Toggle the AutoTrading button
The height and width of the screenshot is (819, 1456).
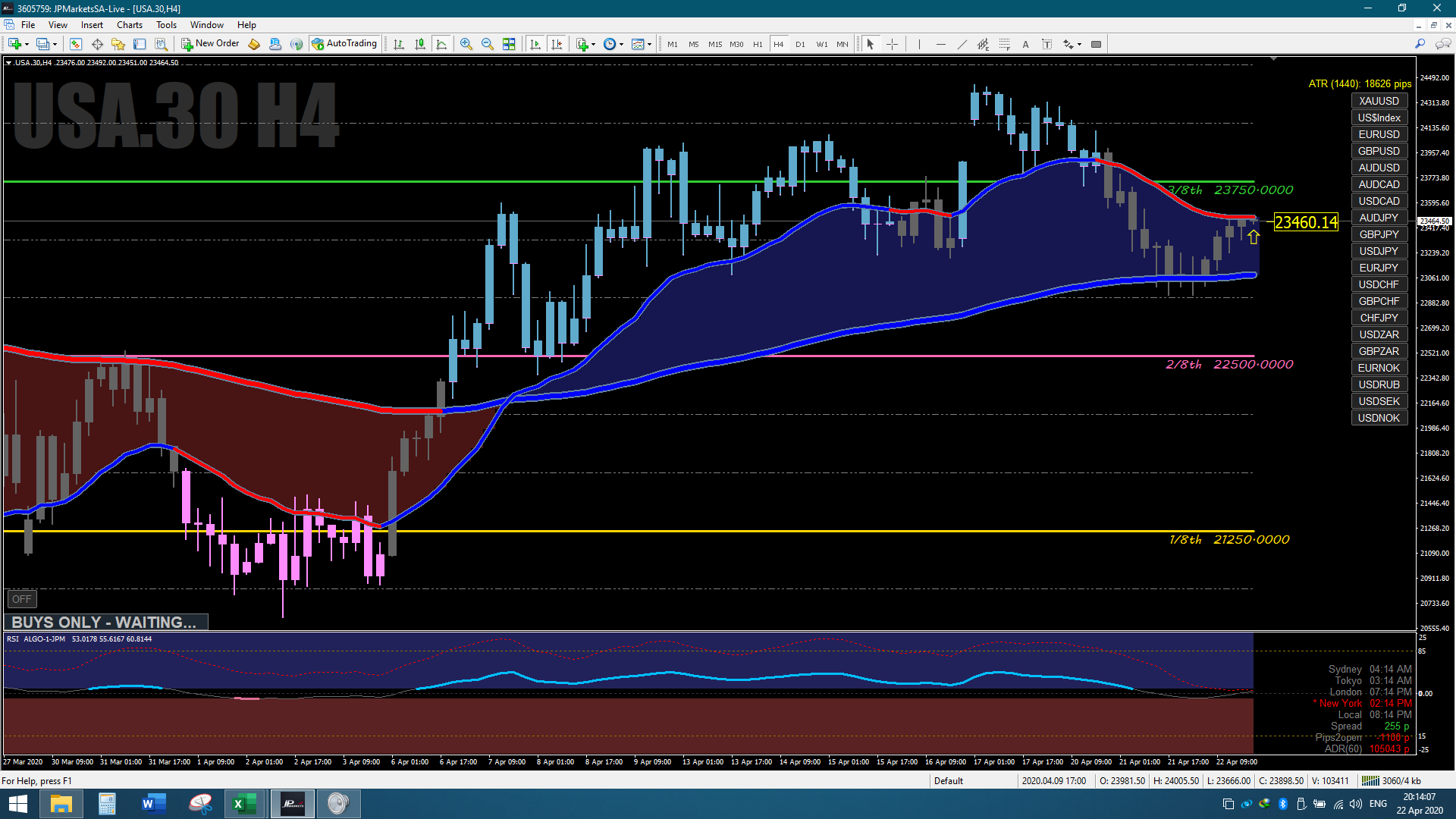pyautogui.click(x=344, y=43)
